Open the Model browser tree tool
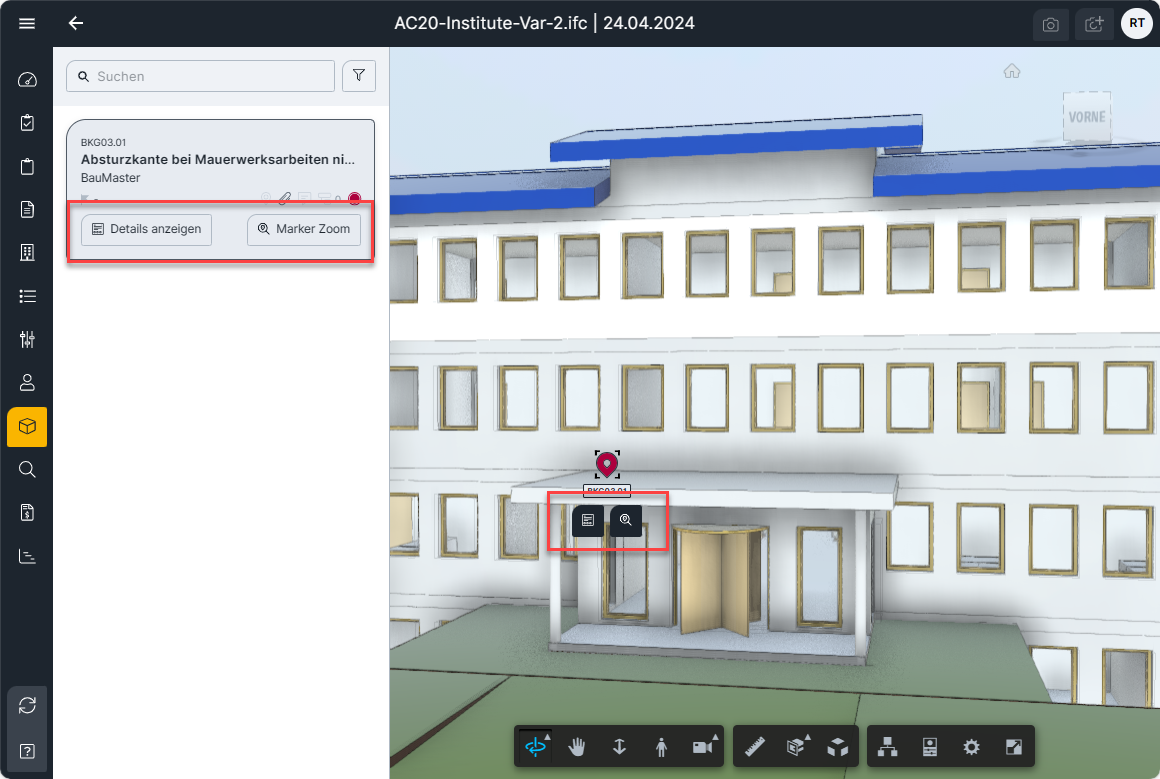The image size is (1160, 779). 888,747
